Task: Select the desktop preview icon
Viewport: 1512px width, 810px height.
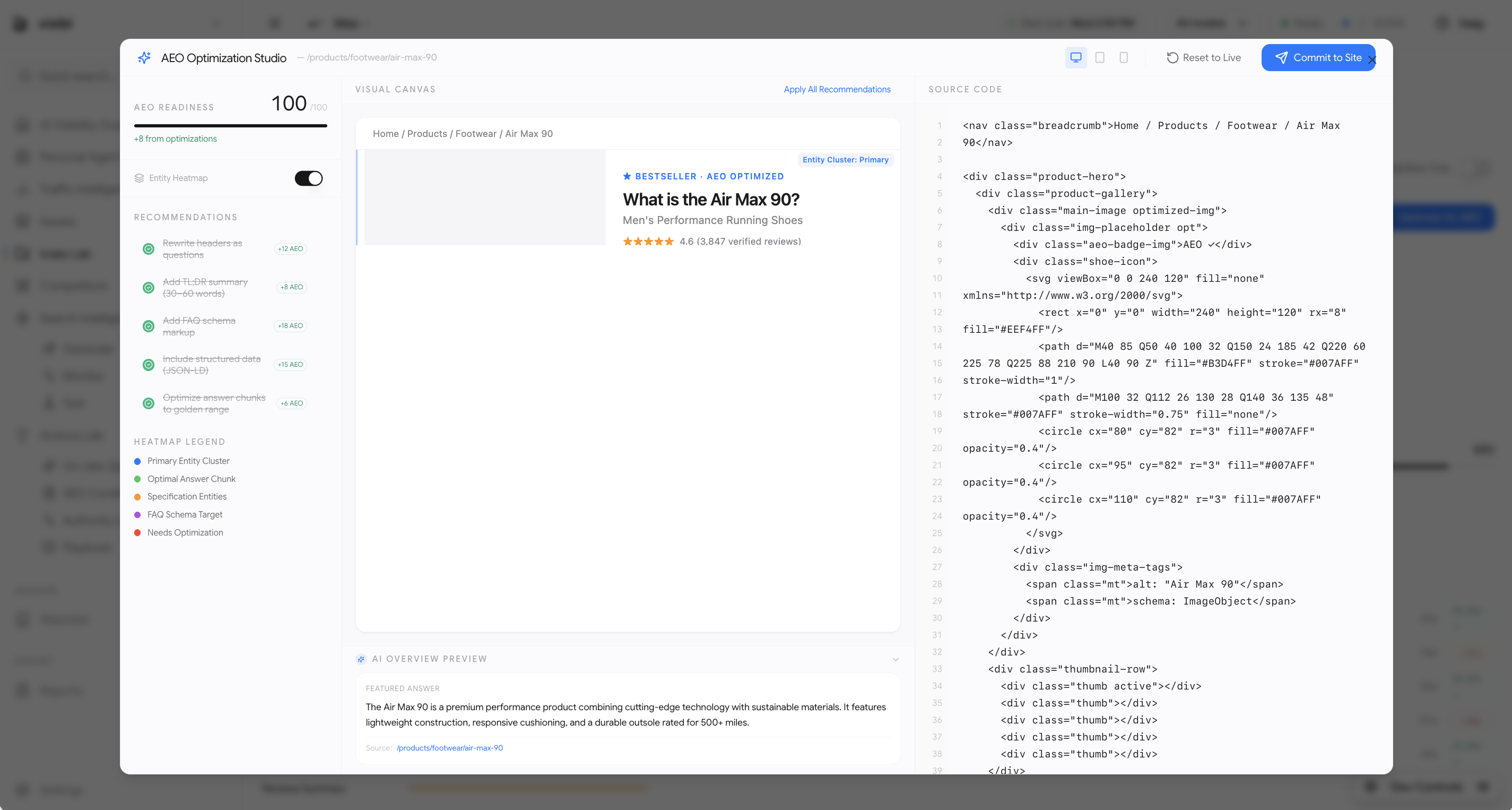Action: (x=1076, y=57)
